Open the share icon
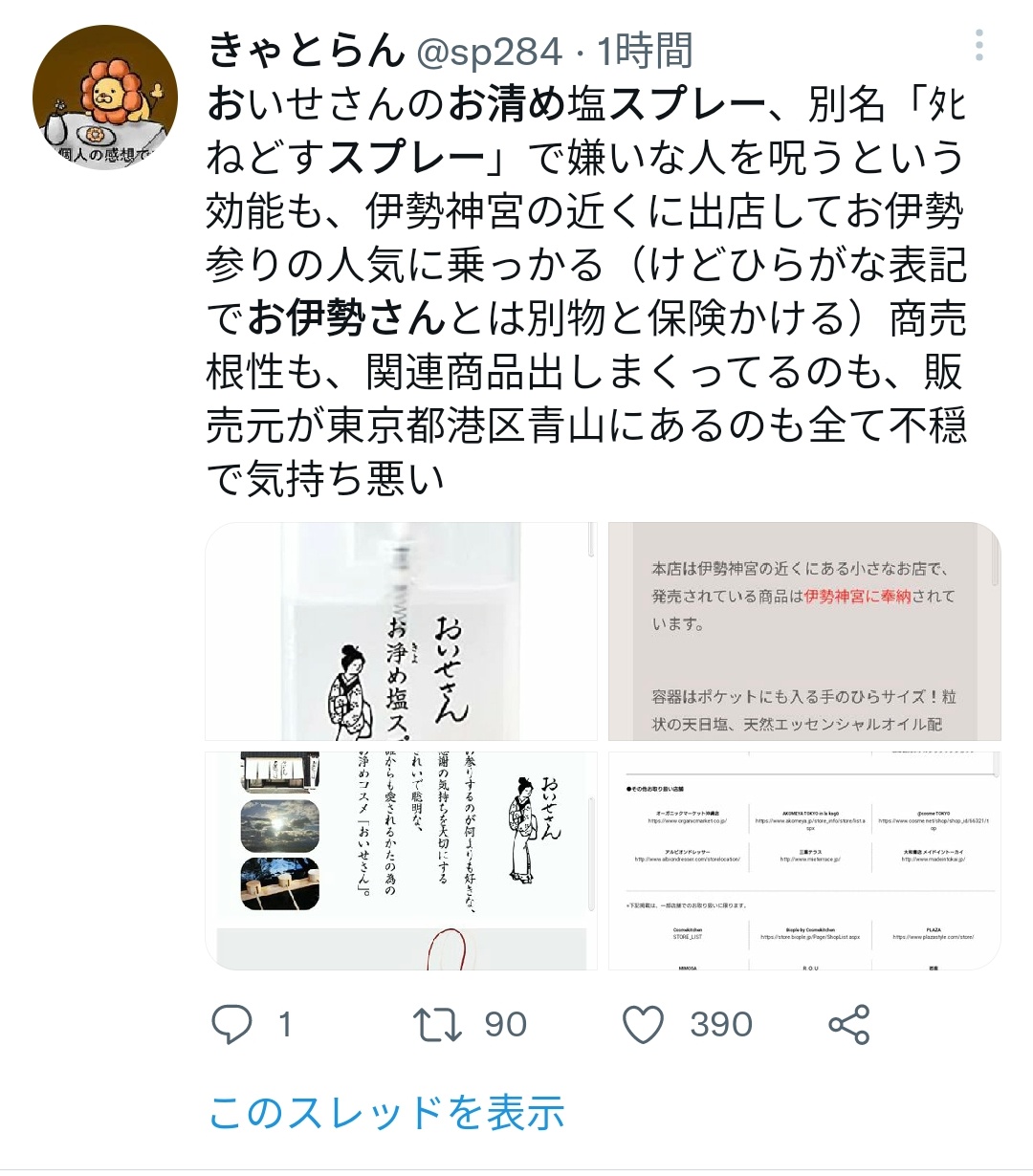This screenshot has width=1033, height=1176. coord(849,1025)
